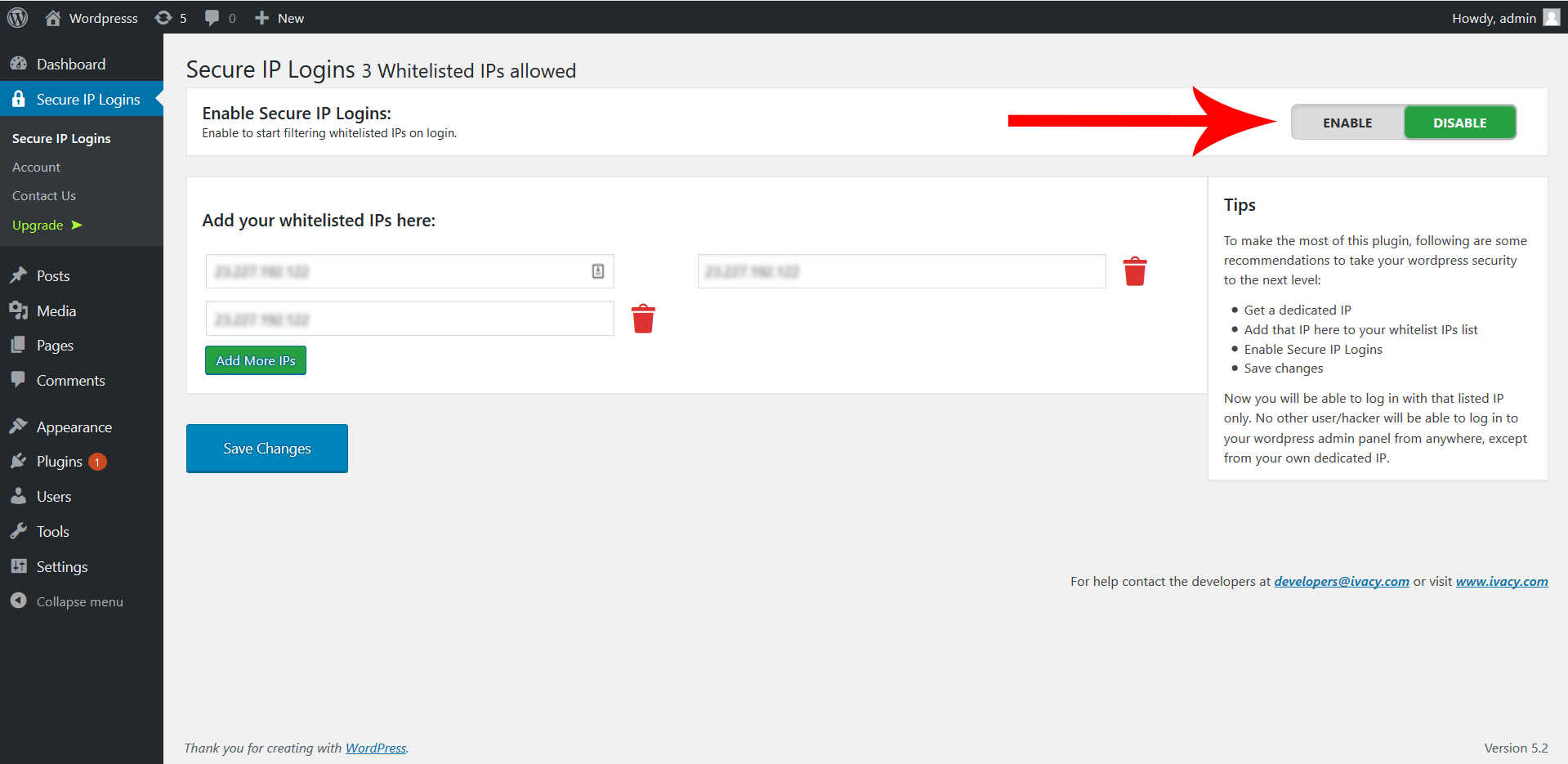This screenshot has width=1568, height=764.
Task: Save the whitelisted IP changes
Action: point(266,448)
